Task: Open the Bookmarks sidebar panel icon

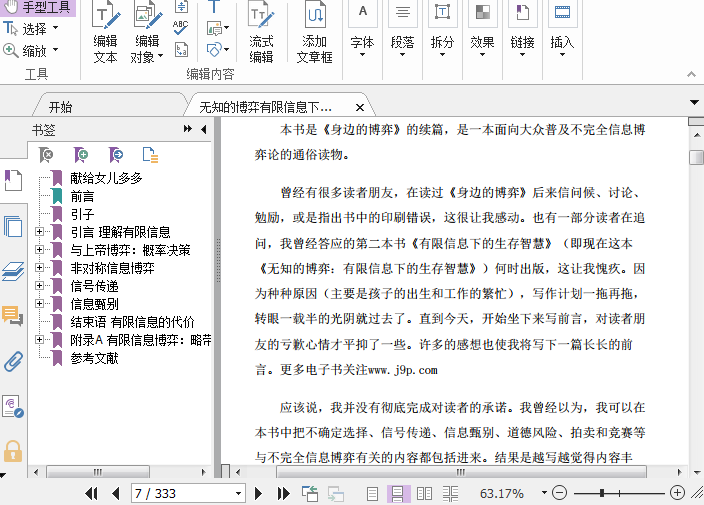Action: [13, 180]
